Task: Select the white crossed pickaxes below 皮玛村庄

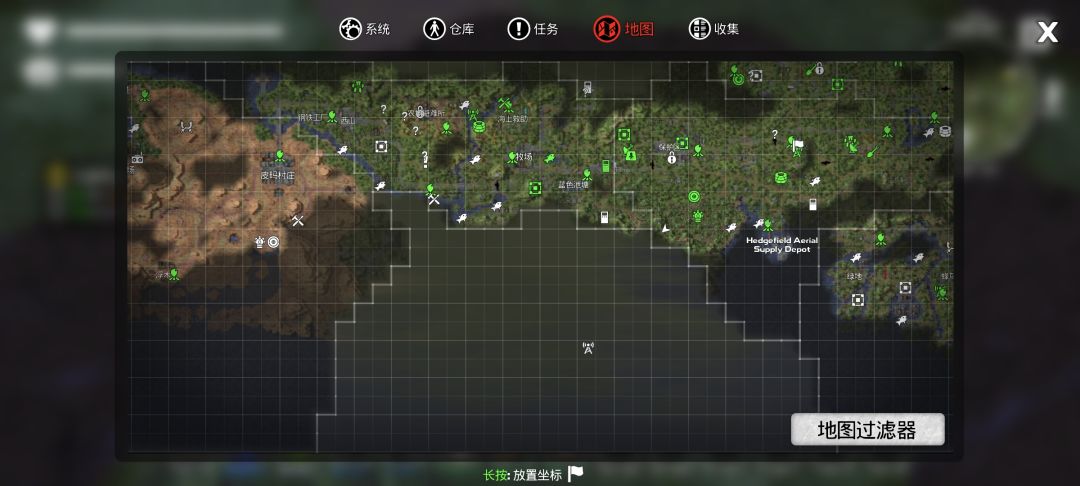Action: pyautogui.click(x=298, y=221)
